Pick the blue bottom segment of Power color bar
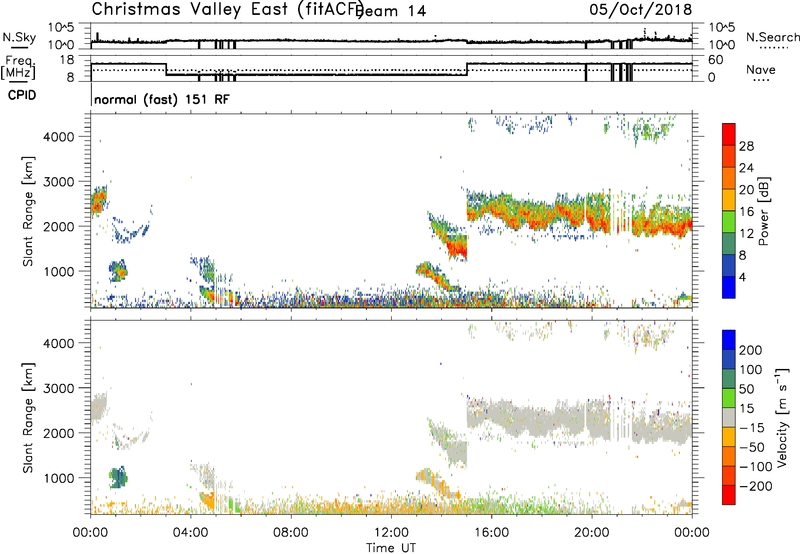The width and height of the screenshot is (800, 554). point(729,287)
